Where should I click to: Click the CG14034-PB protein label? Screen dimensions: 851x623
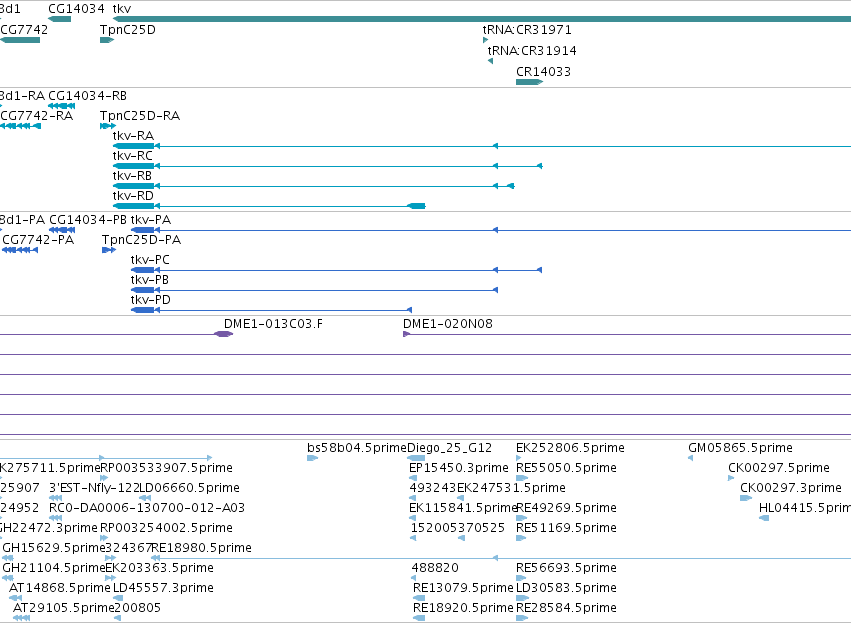tap(88, 220)
